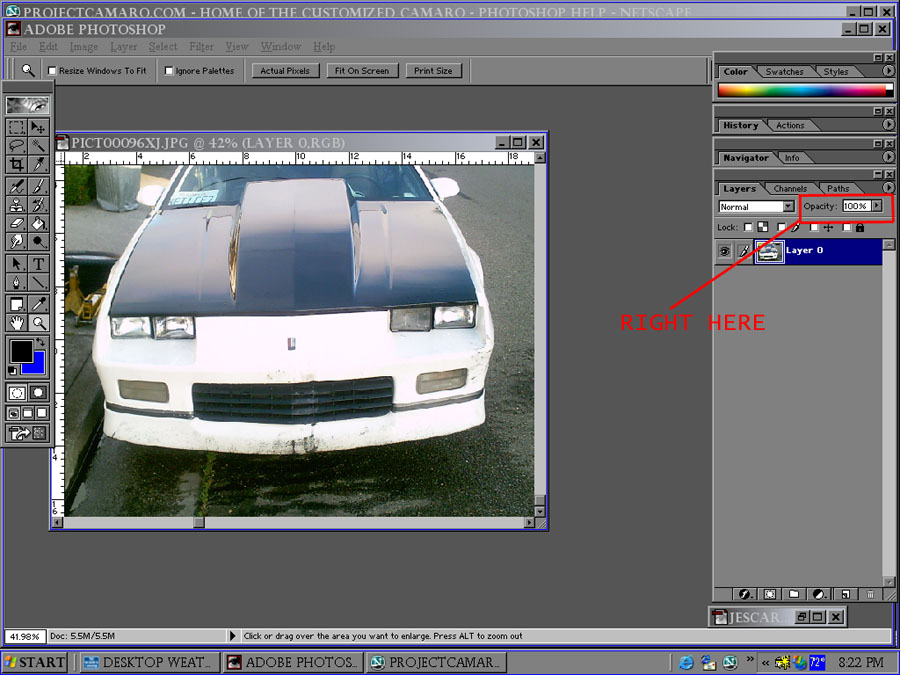The height and width of the screenshot is (675, 900).
Task: Check the Ignore Palettes option
Action: click(169, 71)
